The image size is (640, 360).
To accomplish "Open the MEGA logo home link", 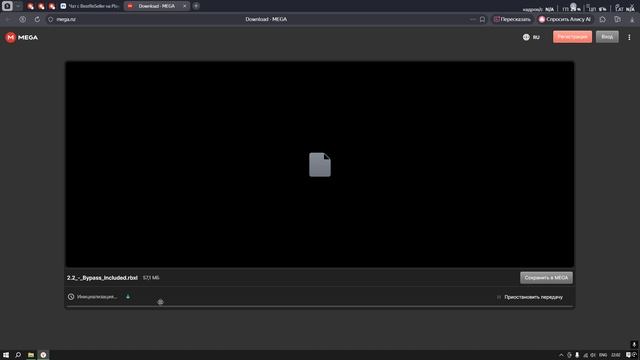I will [22, 37].
